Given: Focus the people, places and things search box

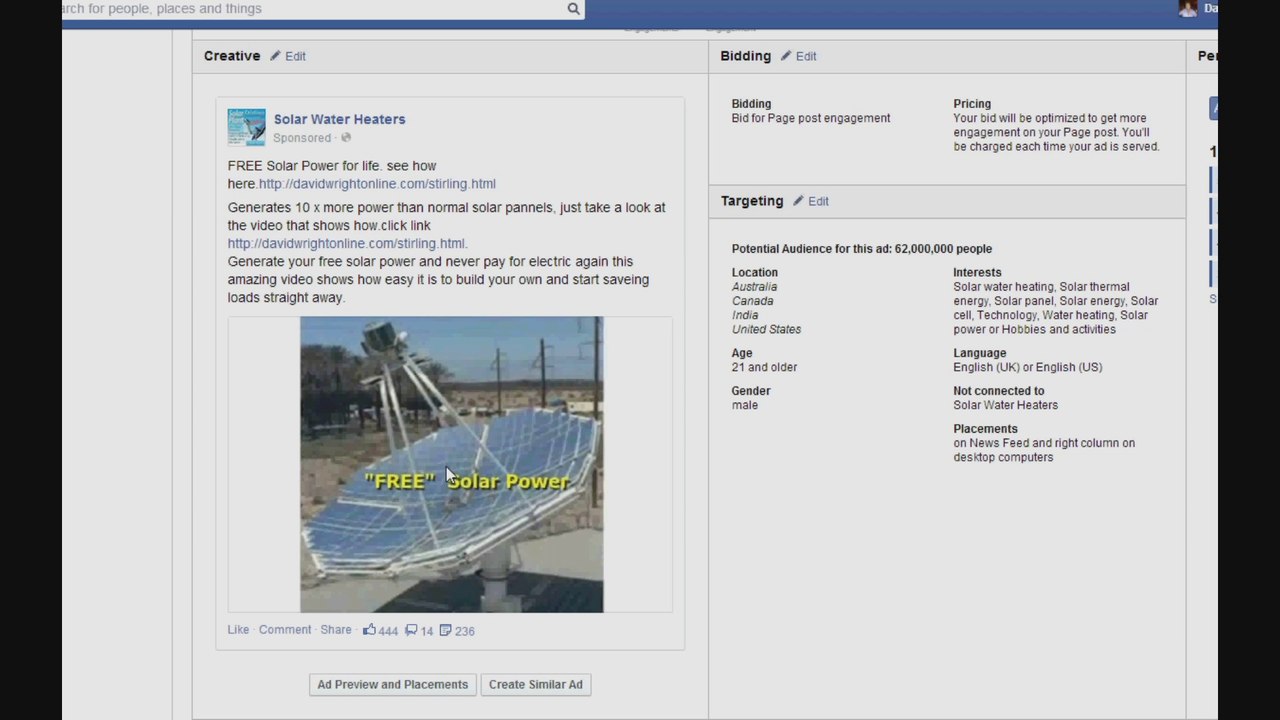Looking at the screenshot, I should [x=323, y=9].
